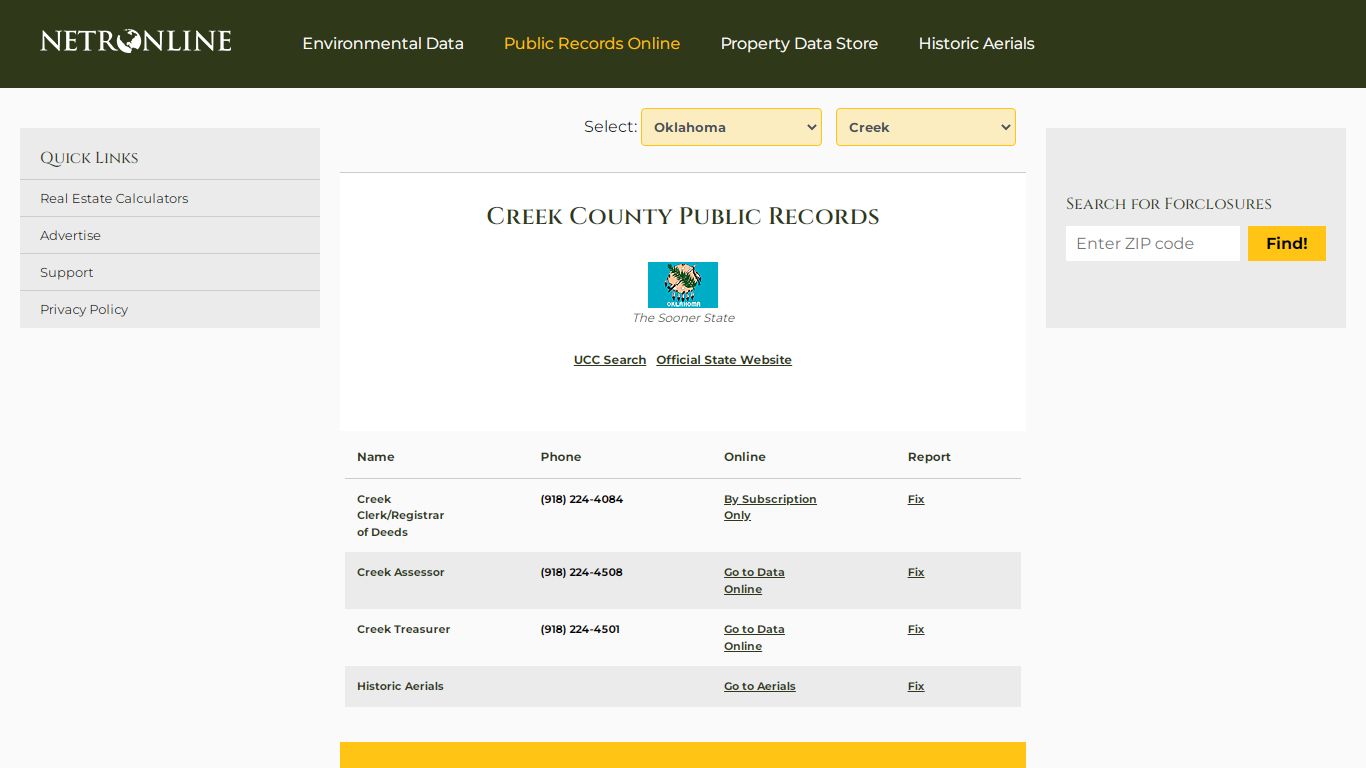Image resolution: width=1366 pixels, height=768 pixels.
Task: Expand the Oklahoma state dropdown
Action: (x=731, y=127)
